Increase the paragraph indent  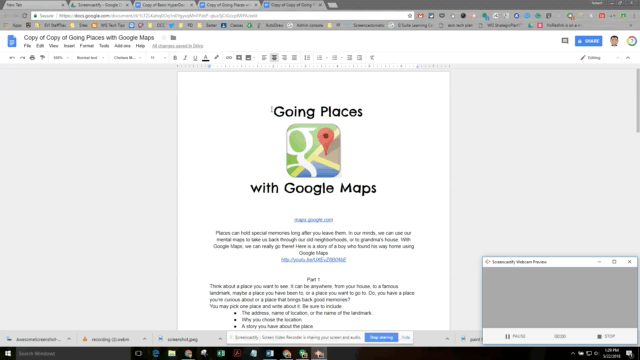[360, 58]
